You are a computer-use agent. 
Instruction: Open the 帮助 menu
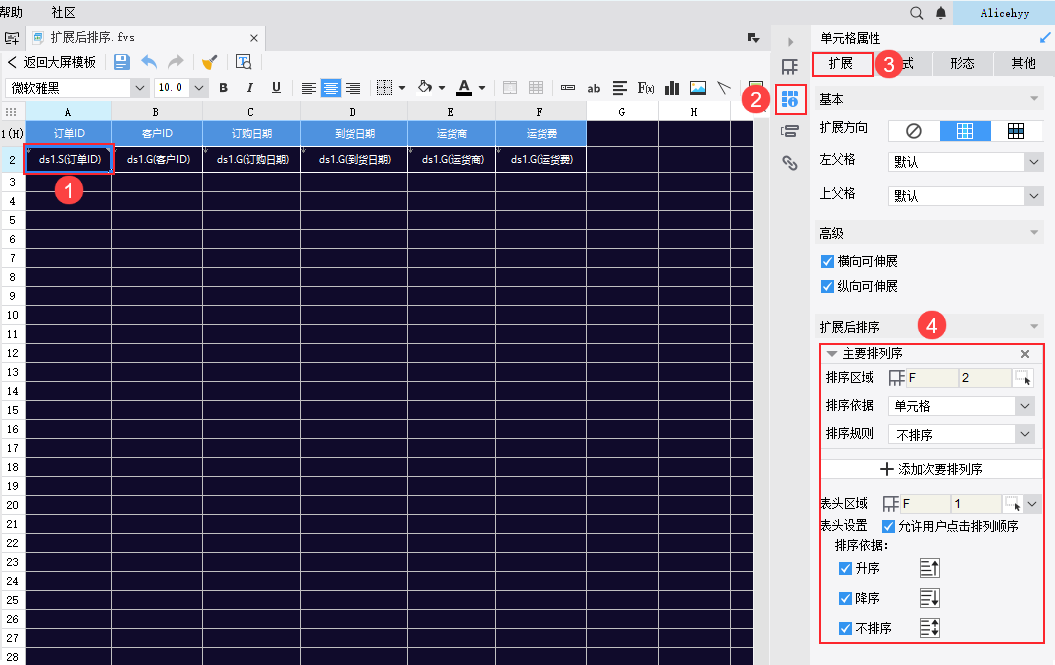(x=11, y=12)
